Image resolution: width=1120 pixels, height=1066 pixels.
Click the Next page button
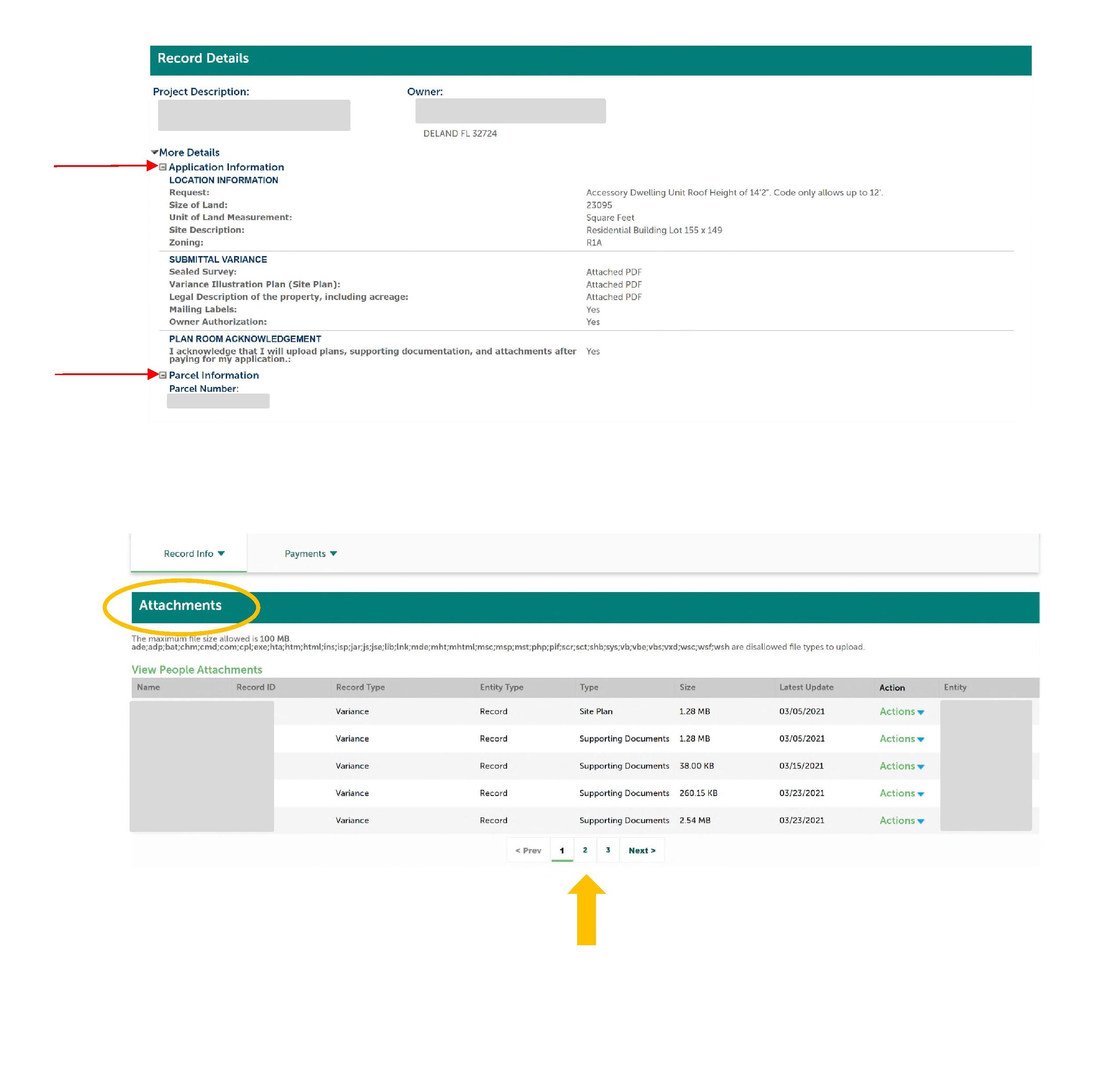[x=642, y=850]
